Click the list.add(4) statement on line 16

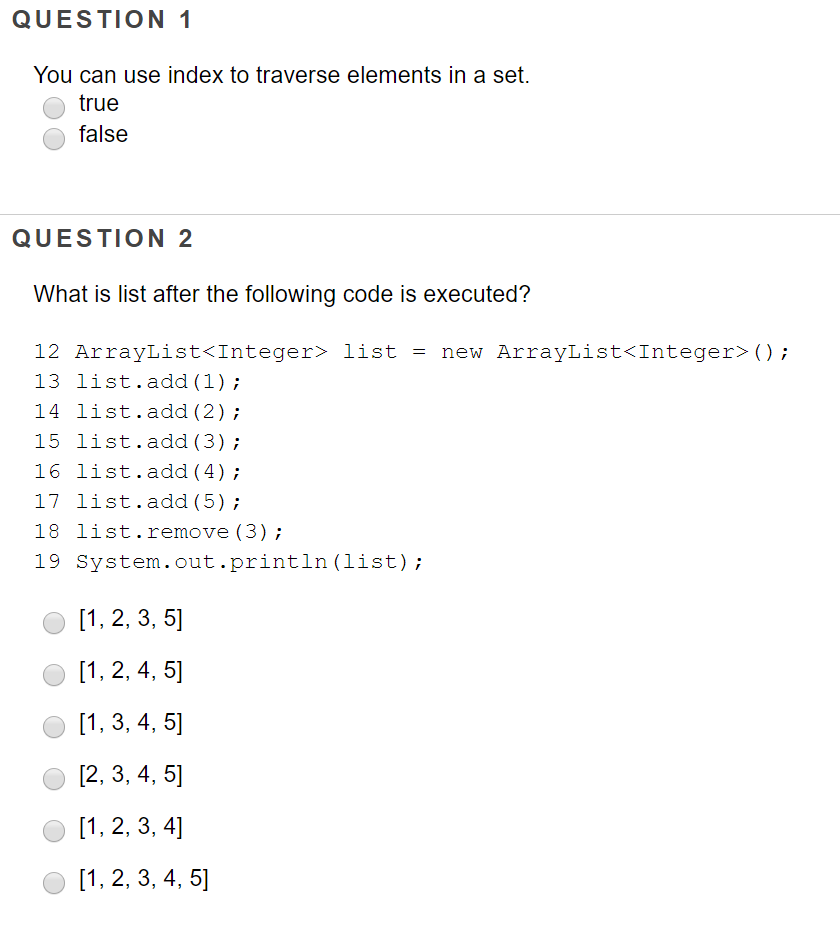[157, 471]
